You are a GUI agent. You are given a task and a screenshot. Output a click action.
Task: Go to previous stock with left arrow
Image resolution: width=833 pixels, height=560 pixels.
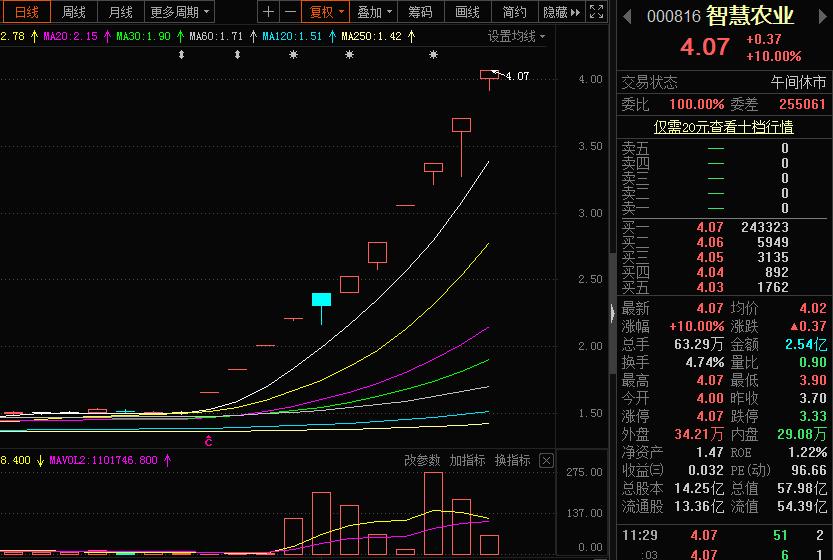(x=626, y=17)
